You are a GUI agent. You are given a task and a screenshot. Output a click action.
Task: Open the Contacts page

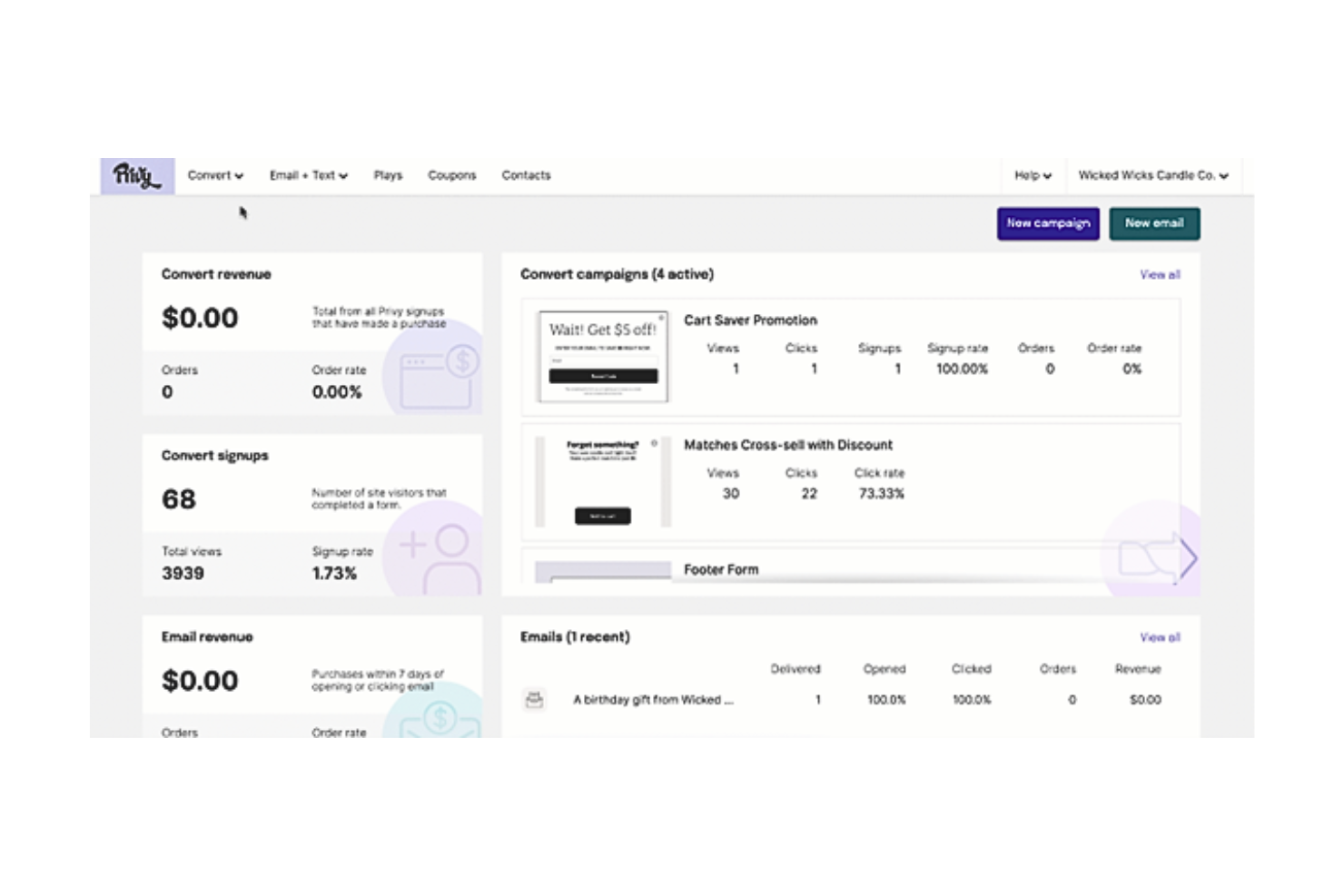click(526, 175)
